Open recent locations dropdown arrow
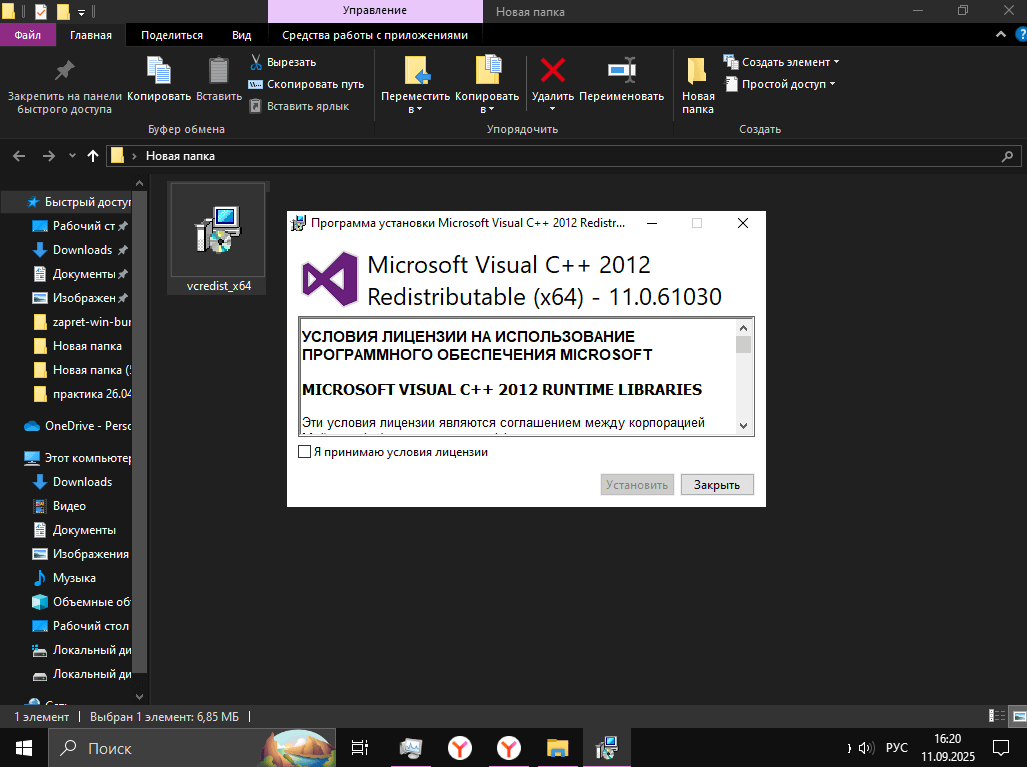This screenshot has width=1027, height=767. click(x=72, y=156)
